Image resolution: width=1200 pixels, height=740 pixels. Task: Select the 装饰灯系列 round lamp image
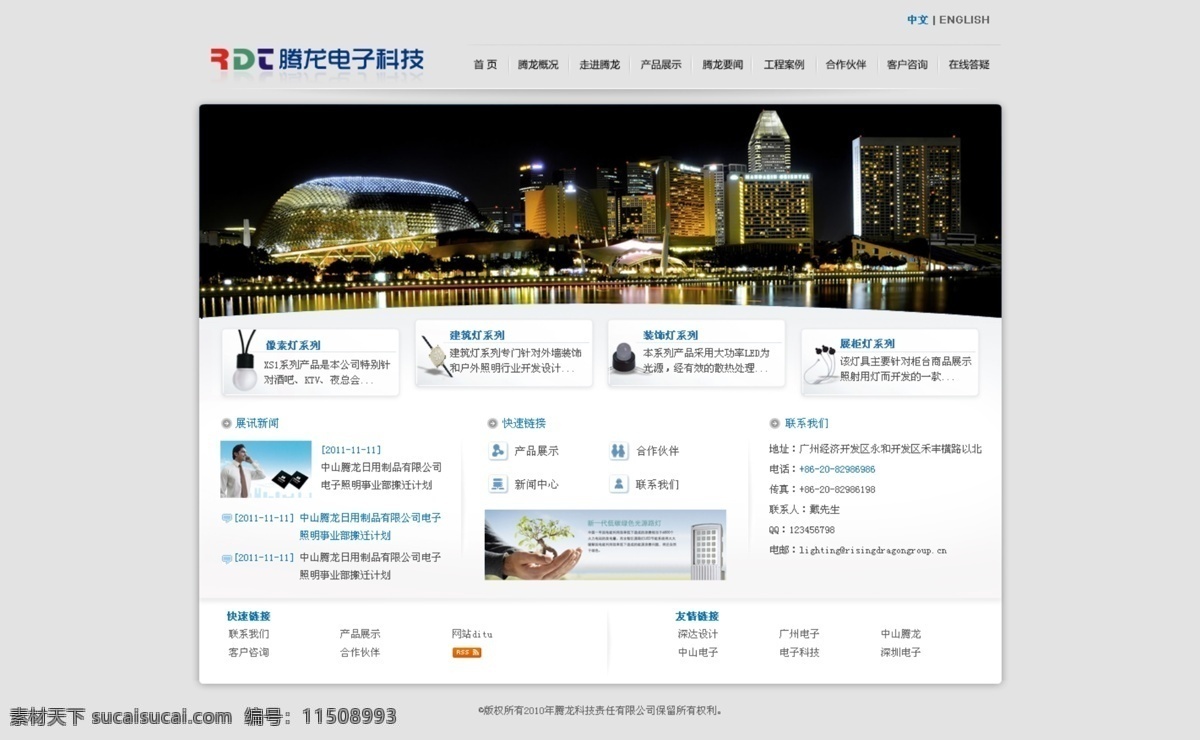(625, 357)
